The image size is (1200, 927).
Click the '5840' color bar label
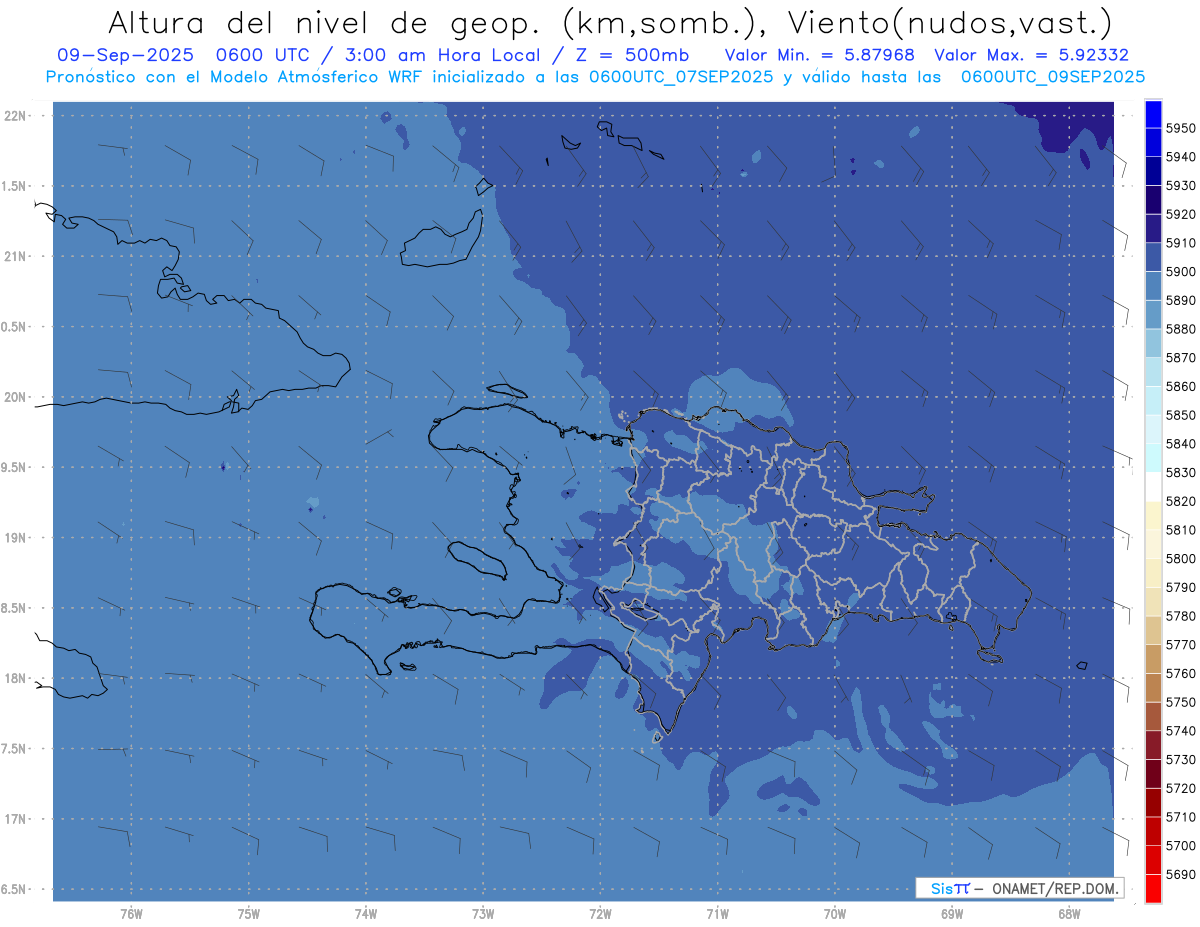pos(1180,444)
